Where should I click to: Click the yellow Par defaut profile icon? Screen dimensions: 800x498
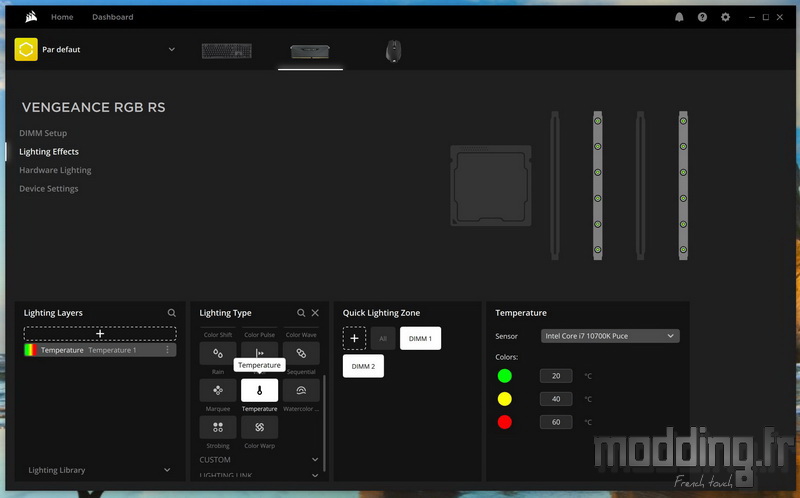tap(26, 49)
